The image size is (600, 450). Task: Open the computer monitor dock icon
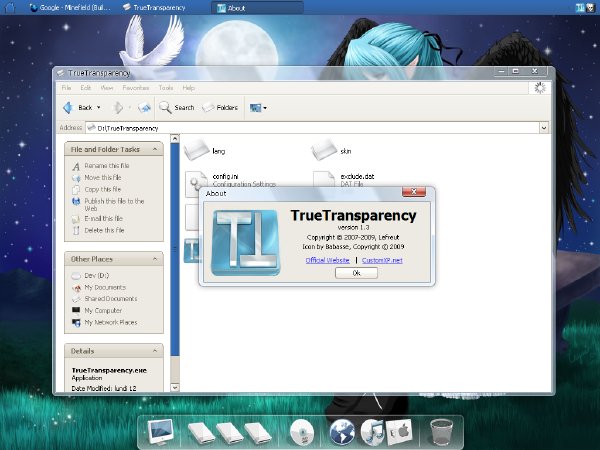160,432
